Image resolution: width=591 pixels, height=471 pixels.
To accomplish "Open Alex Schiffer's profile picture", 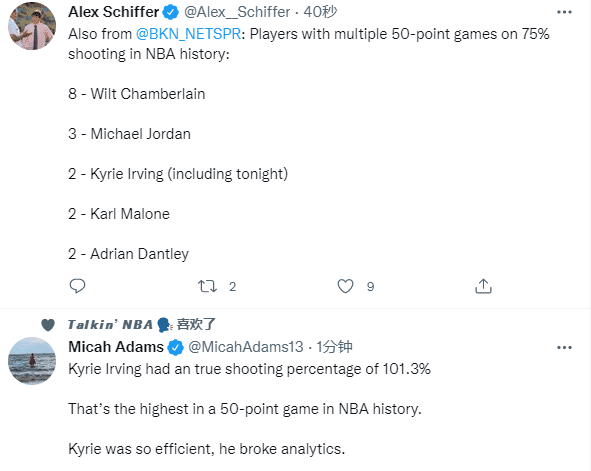I will click(x=32, y=26).
